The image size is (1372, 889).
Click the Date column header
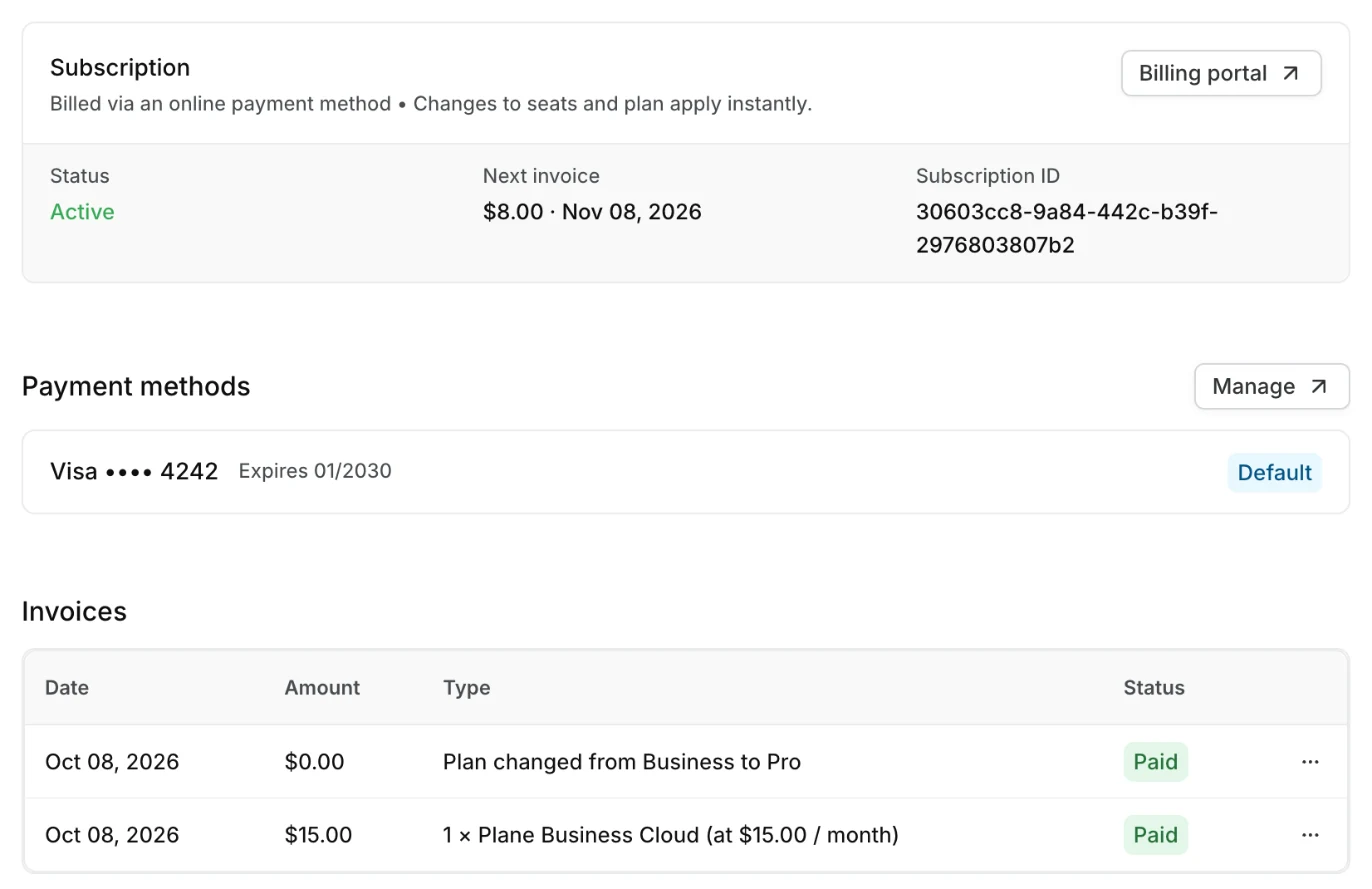tap(67, 688)
